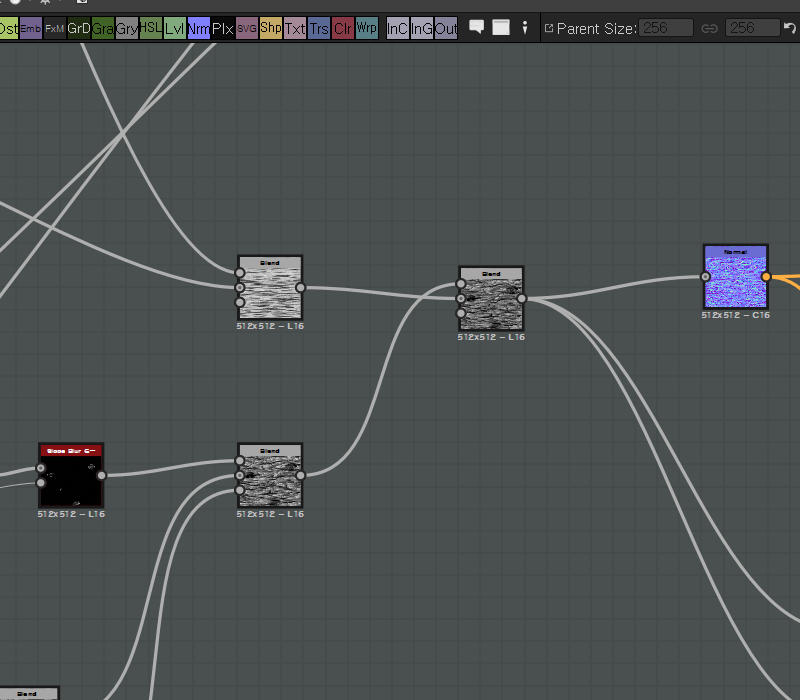
Task: Click the icon beside Parent Size label
Action: 549,28
